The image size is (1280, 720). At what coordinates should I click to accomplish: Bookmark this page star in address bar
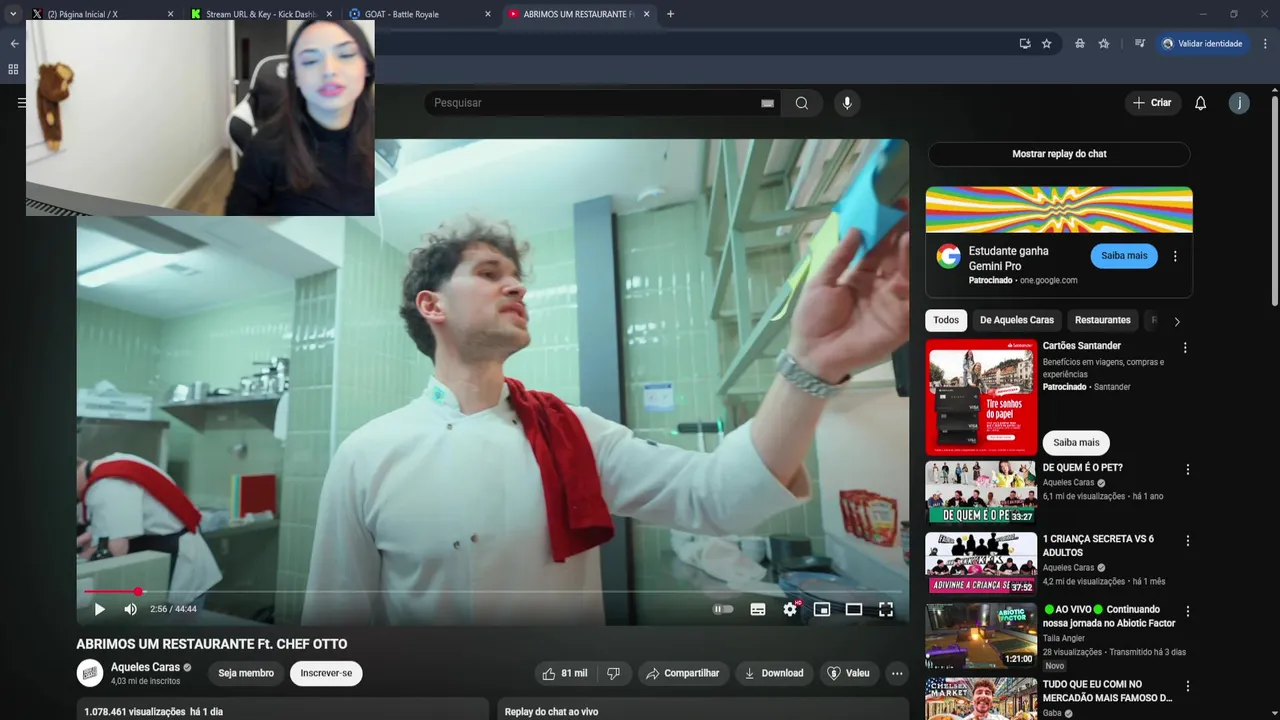(1047, 44)
